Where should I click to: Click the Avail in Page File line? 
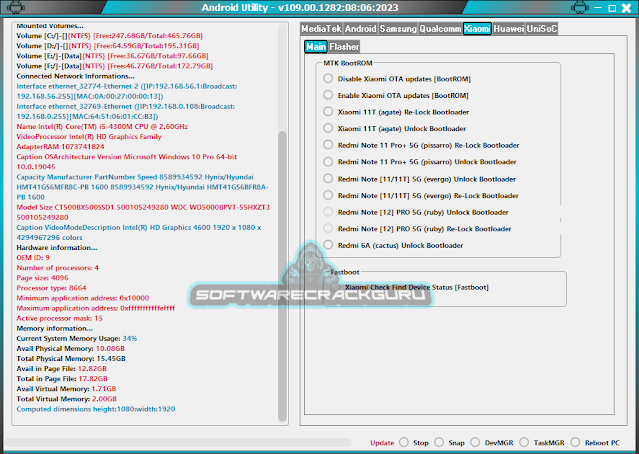(62, 368)
